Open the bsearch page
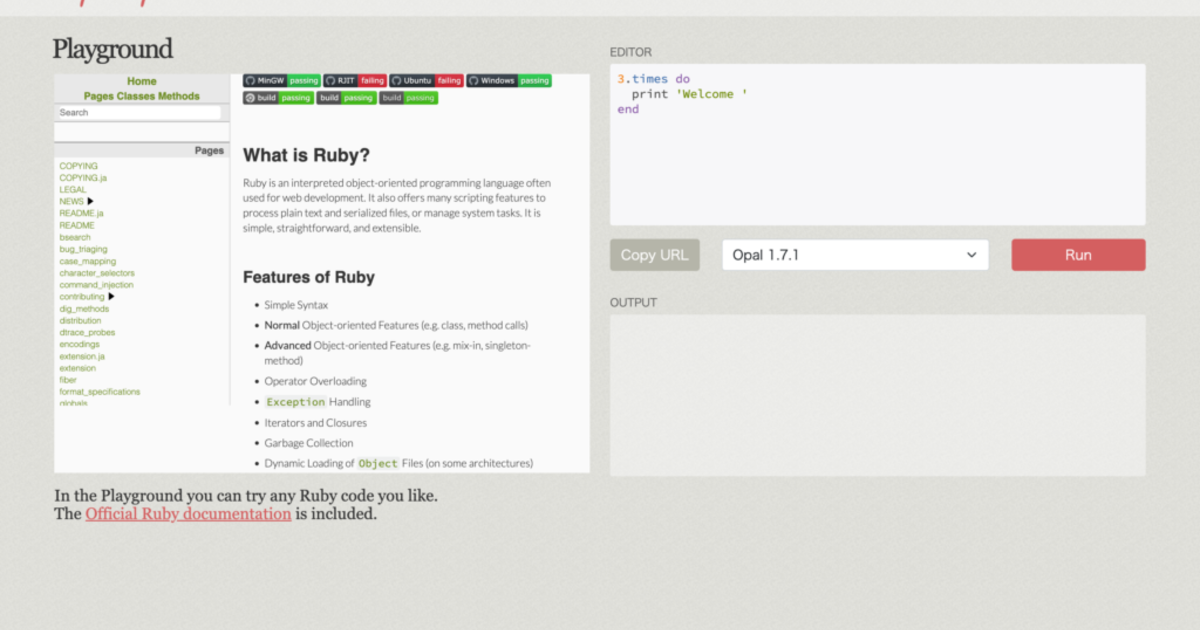 pyautogui.click(x=75, y=237)
